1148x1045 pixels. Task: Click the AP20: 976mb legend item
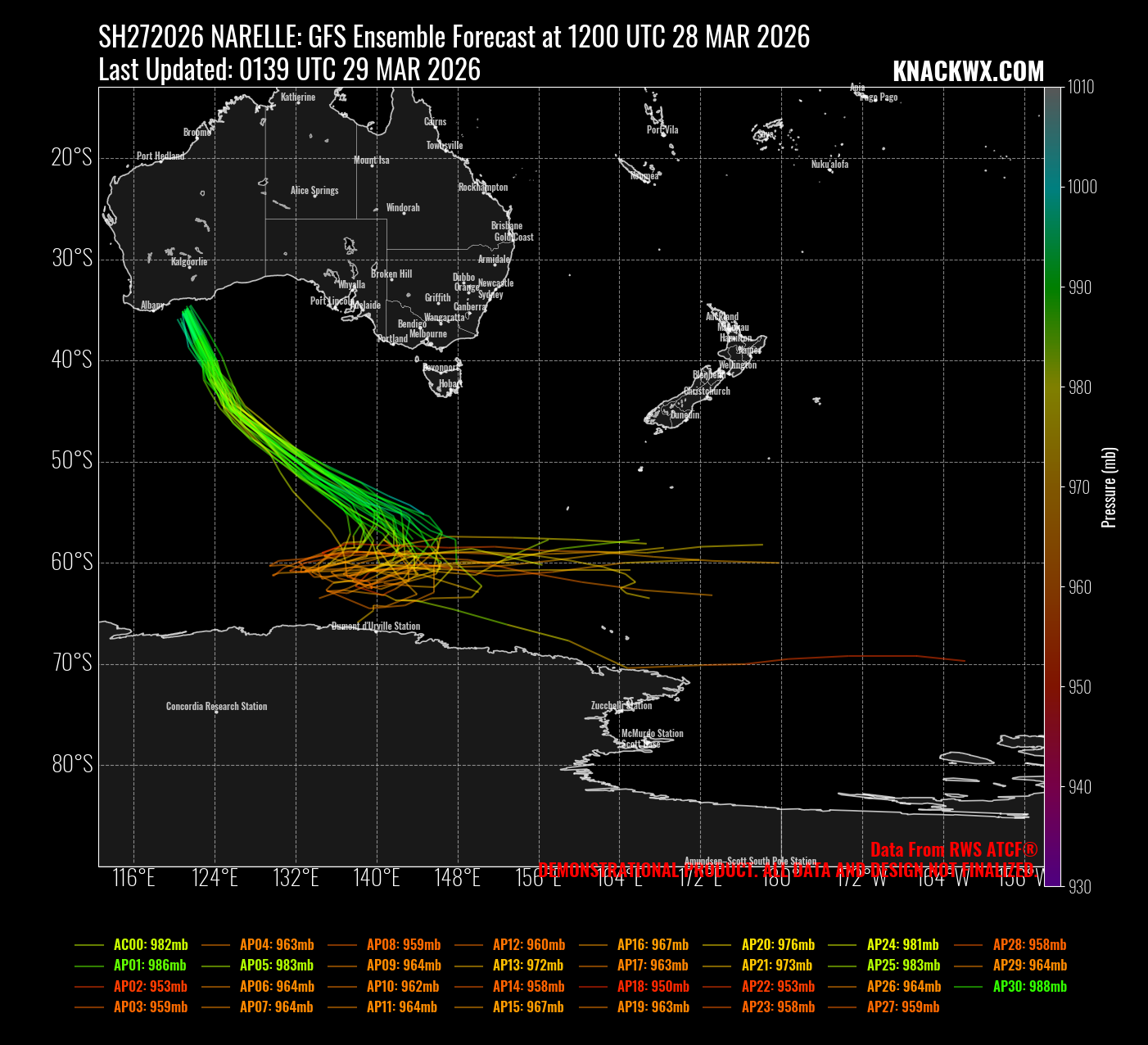pos(778,944)
